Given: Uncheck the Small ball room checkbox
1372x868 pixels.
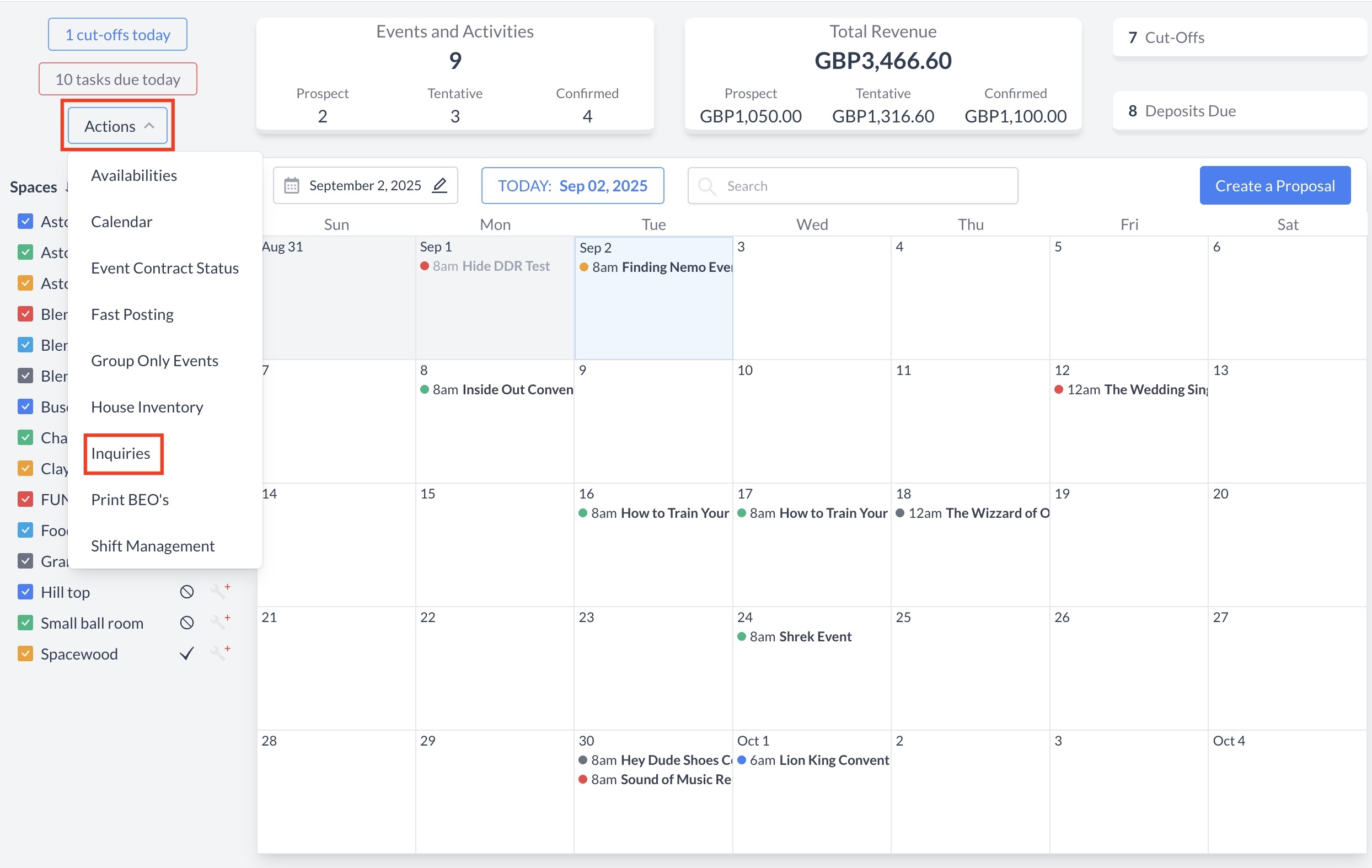Looking at the screenshot, I should 25,623.
